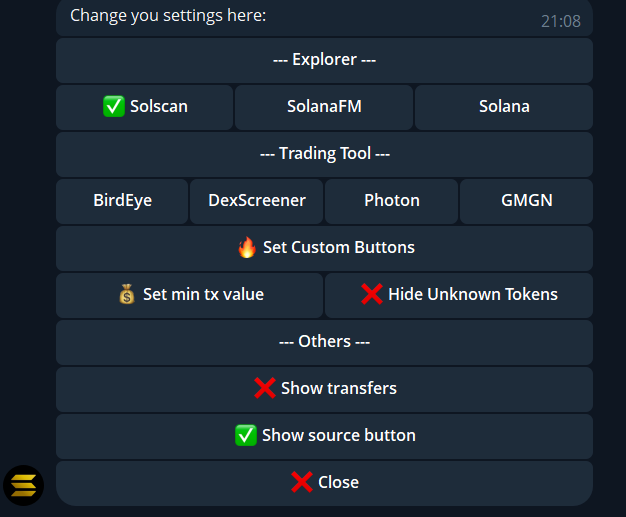Select Solana as the explorer
The image size is (626, 517).
[x=504, y=107]
